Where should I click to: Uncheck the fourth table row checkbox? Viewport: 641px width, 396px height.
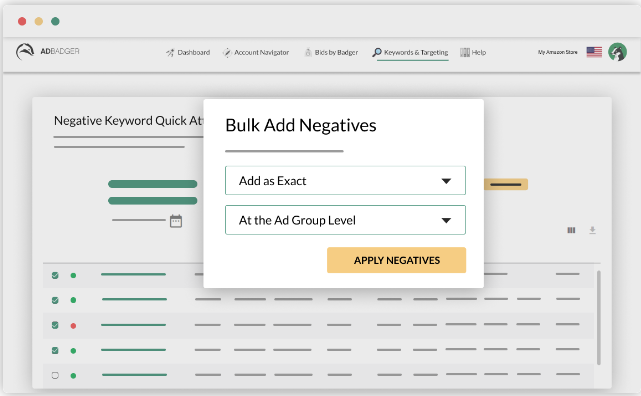pyautogui.click(x=55, y=351)
